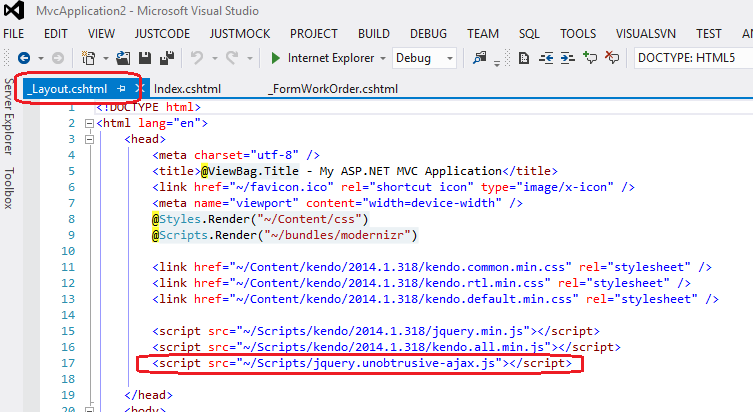The image size is (753, 412).
Task: Select the _Layout.cshtml tab
Action: coord(68,89)
